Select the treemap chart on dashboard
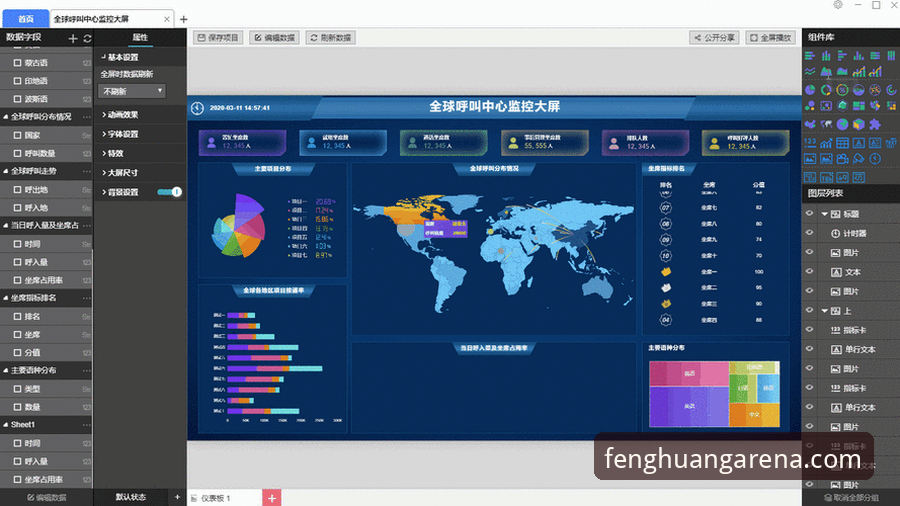900x506 pixels. tap(714, 394)
